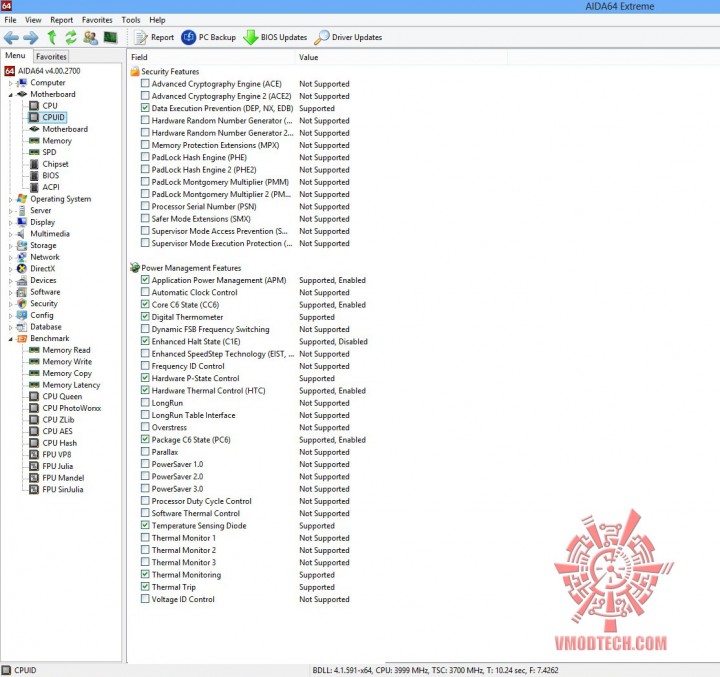Refresh the page with the green arrows icon
720x677 pixels.
click(71, 37)
